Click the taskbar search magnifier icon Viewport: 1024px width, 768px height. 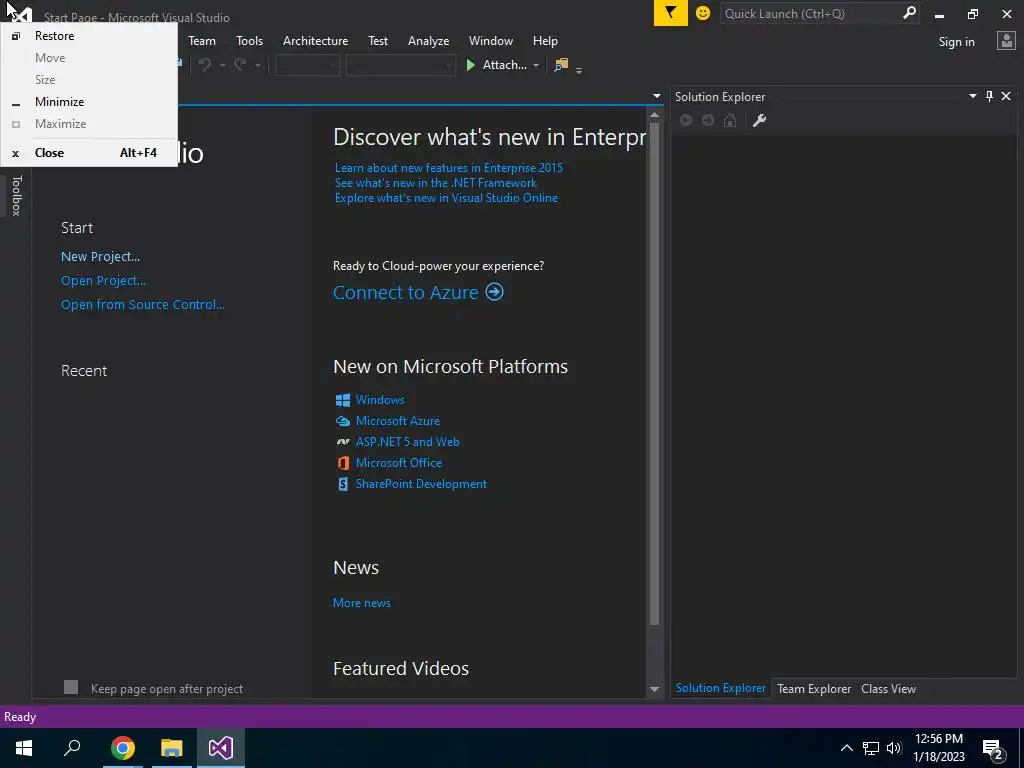(72, 748)
